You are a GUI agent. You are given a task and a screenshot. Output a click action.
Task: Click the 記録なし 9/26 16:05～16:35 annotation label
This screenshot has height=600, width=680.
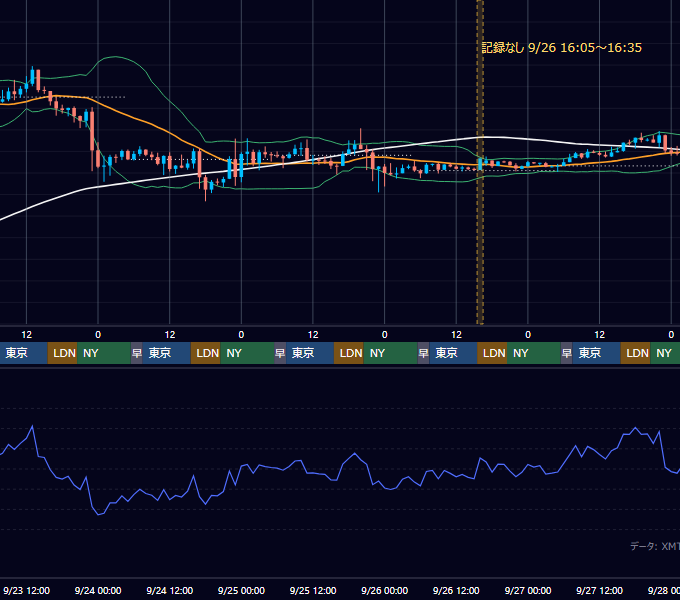coord(562,48)
